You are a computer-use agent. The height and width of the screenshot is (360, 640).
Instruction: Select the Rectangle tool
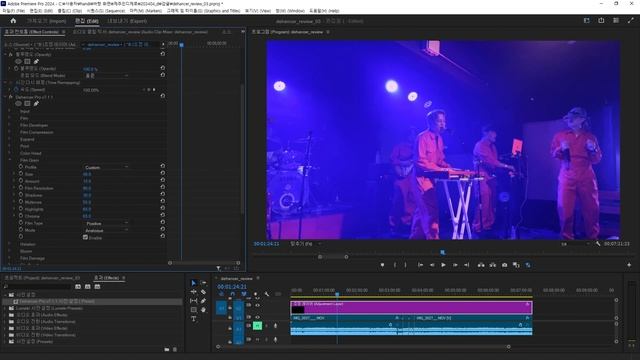(x=193, y=310)
